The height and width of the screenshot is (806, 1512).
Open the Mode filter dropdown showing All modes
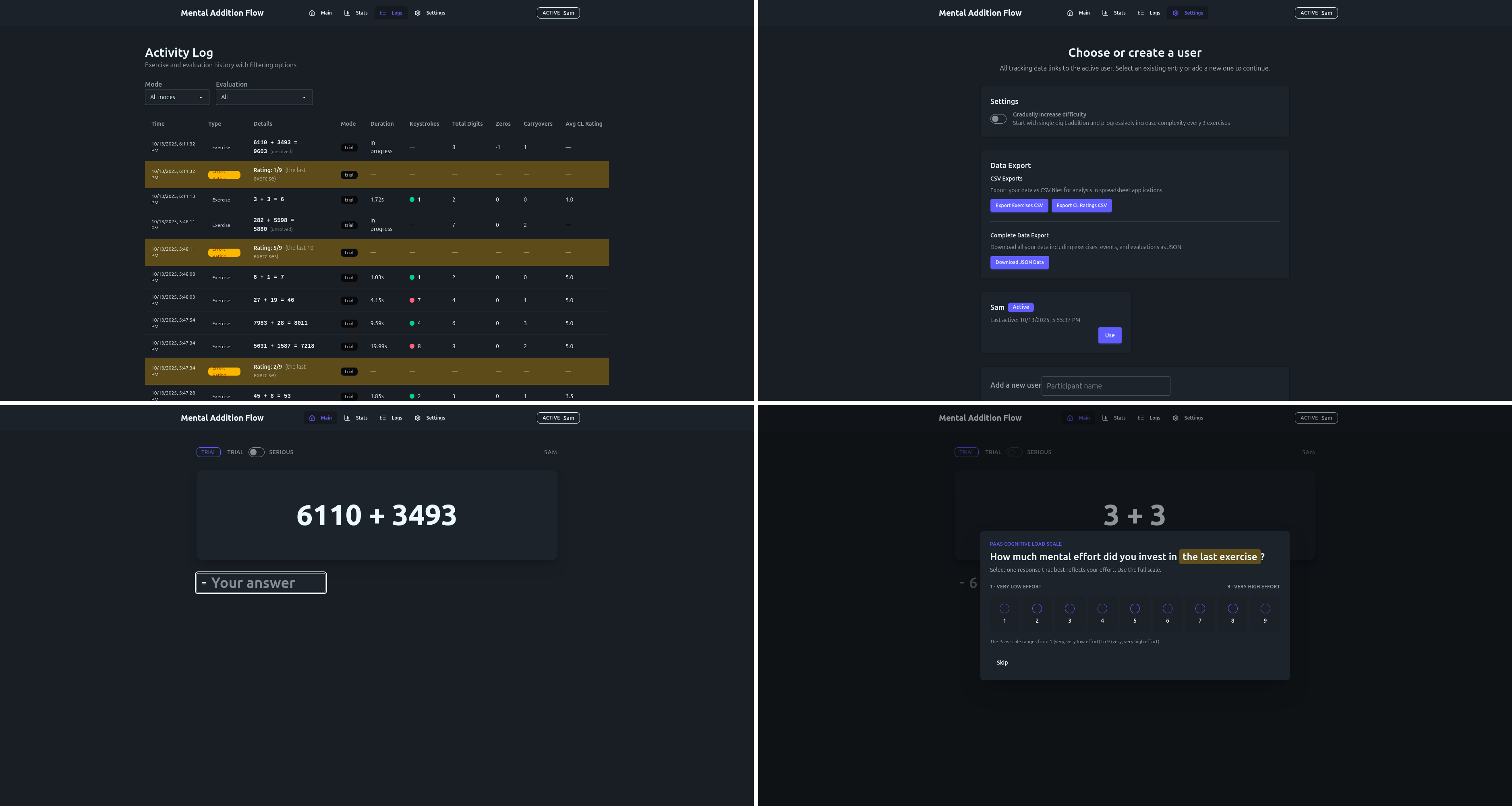coord(177,98)
